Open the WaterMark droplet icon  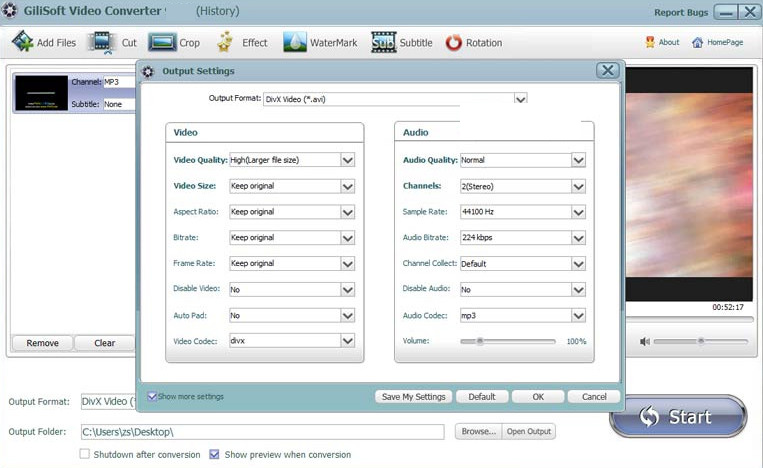click(295, 42)
